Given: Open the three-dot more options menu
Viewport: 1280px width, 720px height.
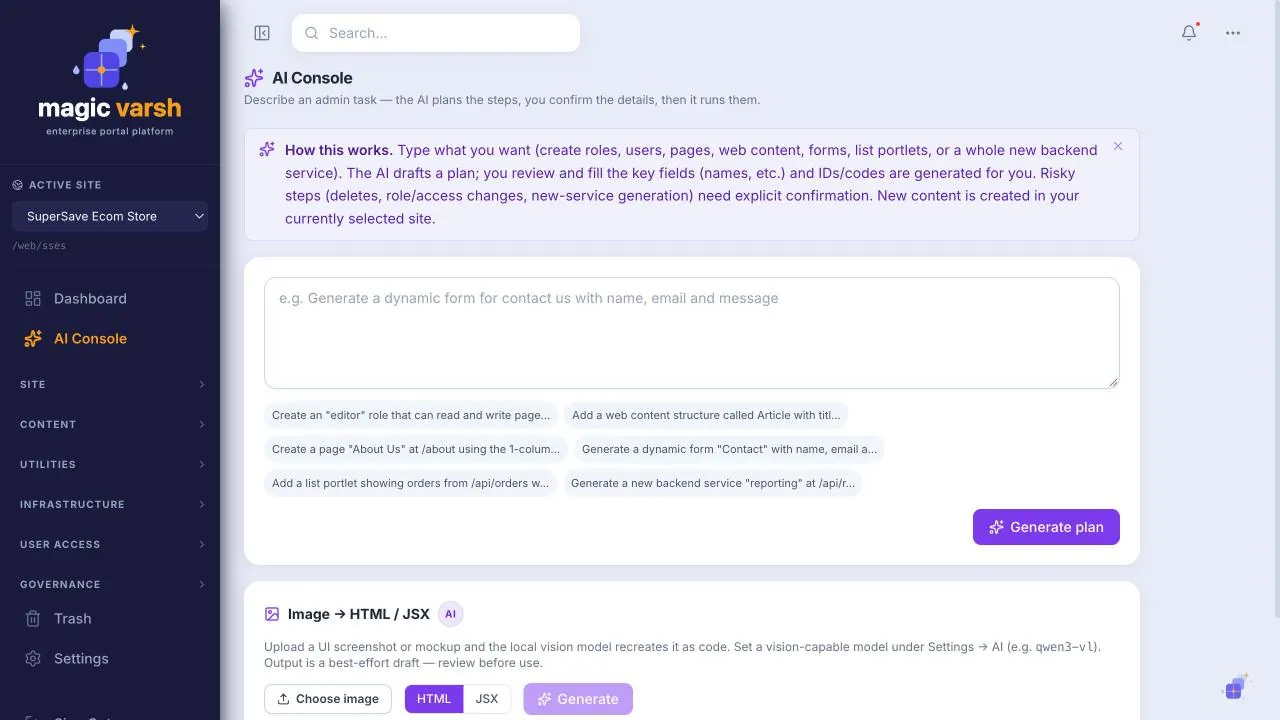Looking at the screenshot, I should (1233, 33).
